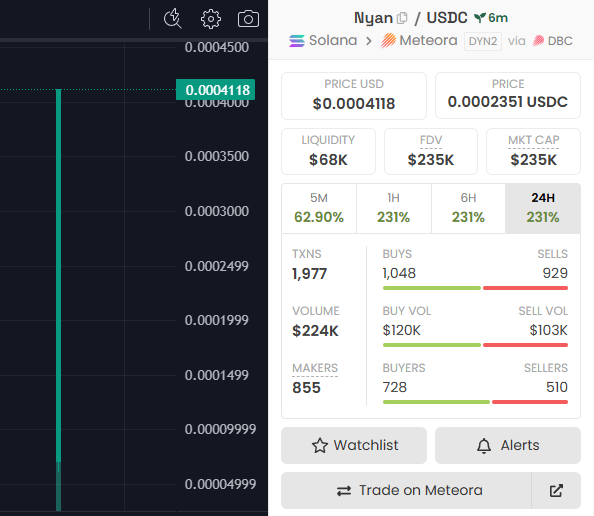This screenshot has height=516, width=594.
Task: Click the BUY VOL value $120K
Action: point(402,330)
